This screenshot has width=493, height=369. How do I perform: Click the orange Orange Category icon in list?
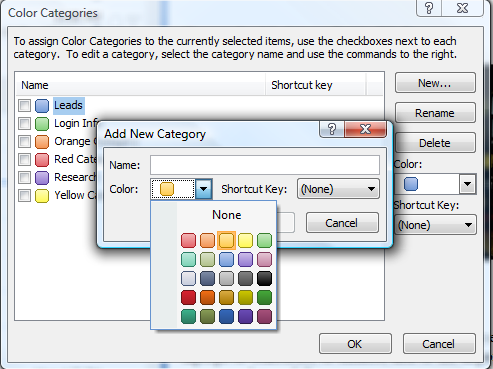pos(42,142)
